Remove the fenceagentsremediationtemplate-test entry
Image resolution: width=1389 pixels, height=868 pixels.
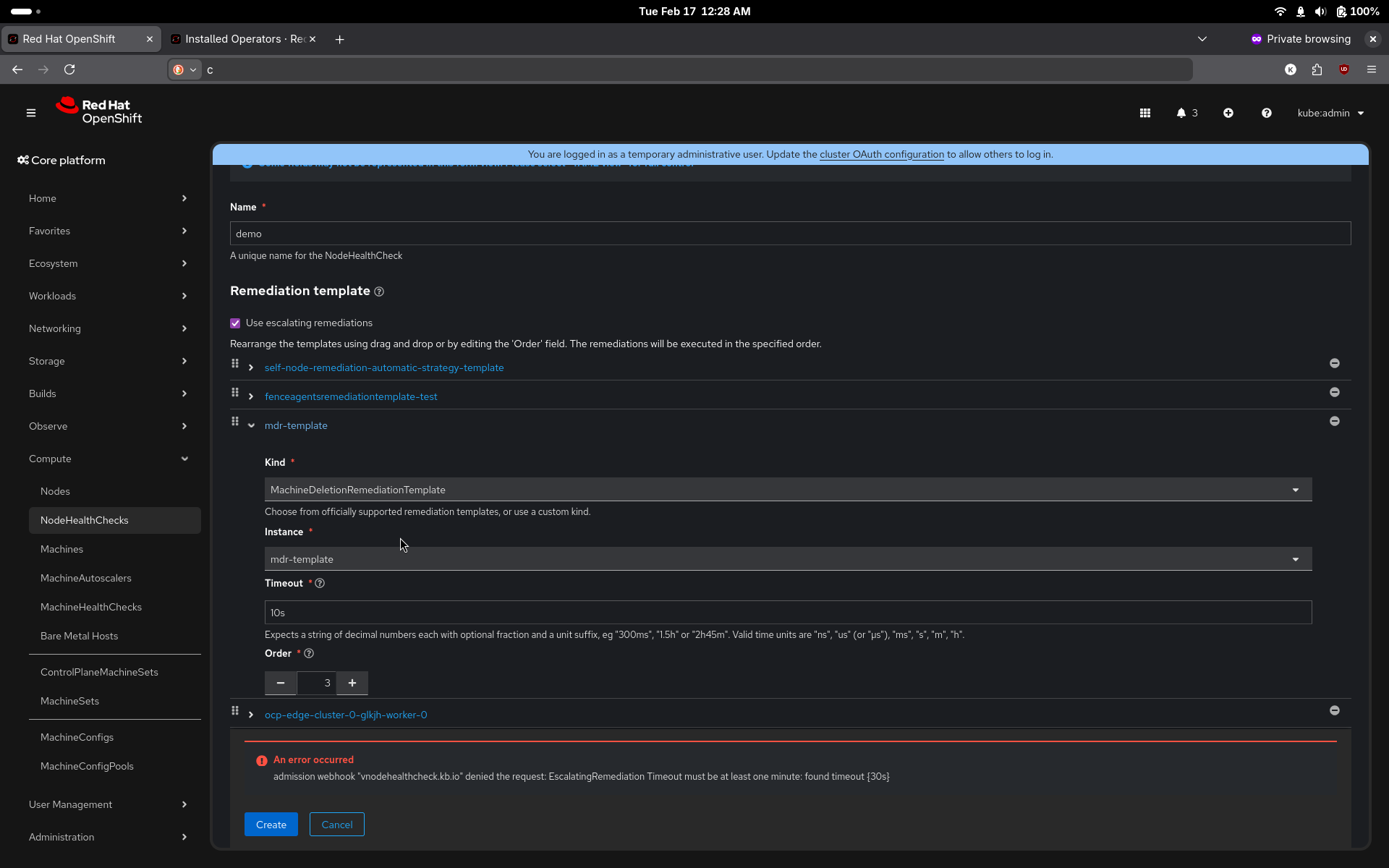click(x=1334, y=392)
